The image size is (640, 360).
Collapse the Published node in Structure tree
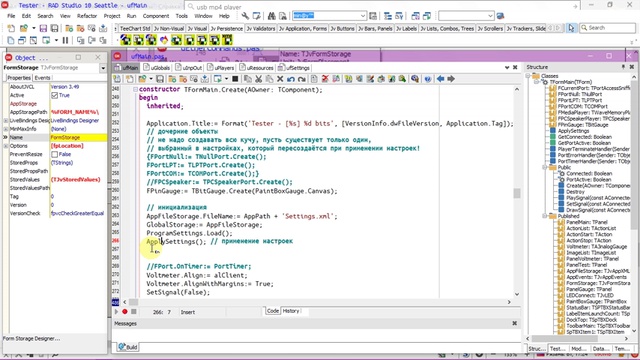point(545,216)
